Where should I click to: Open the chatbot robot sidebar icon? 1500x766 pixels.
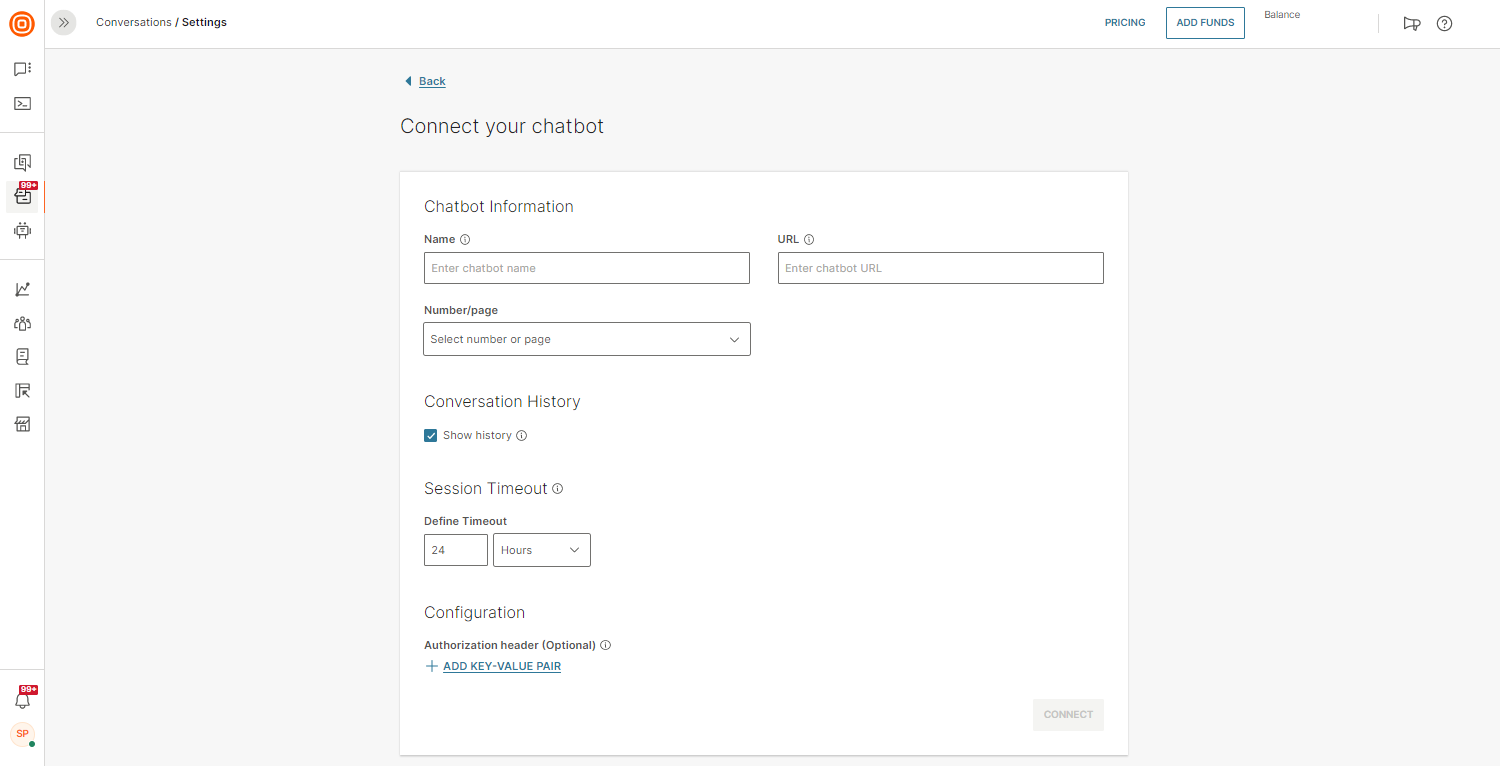(x=22, y=230)
